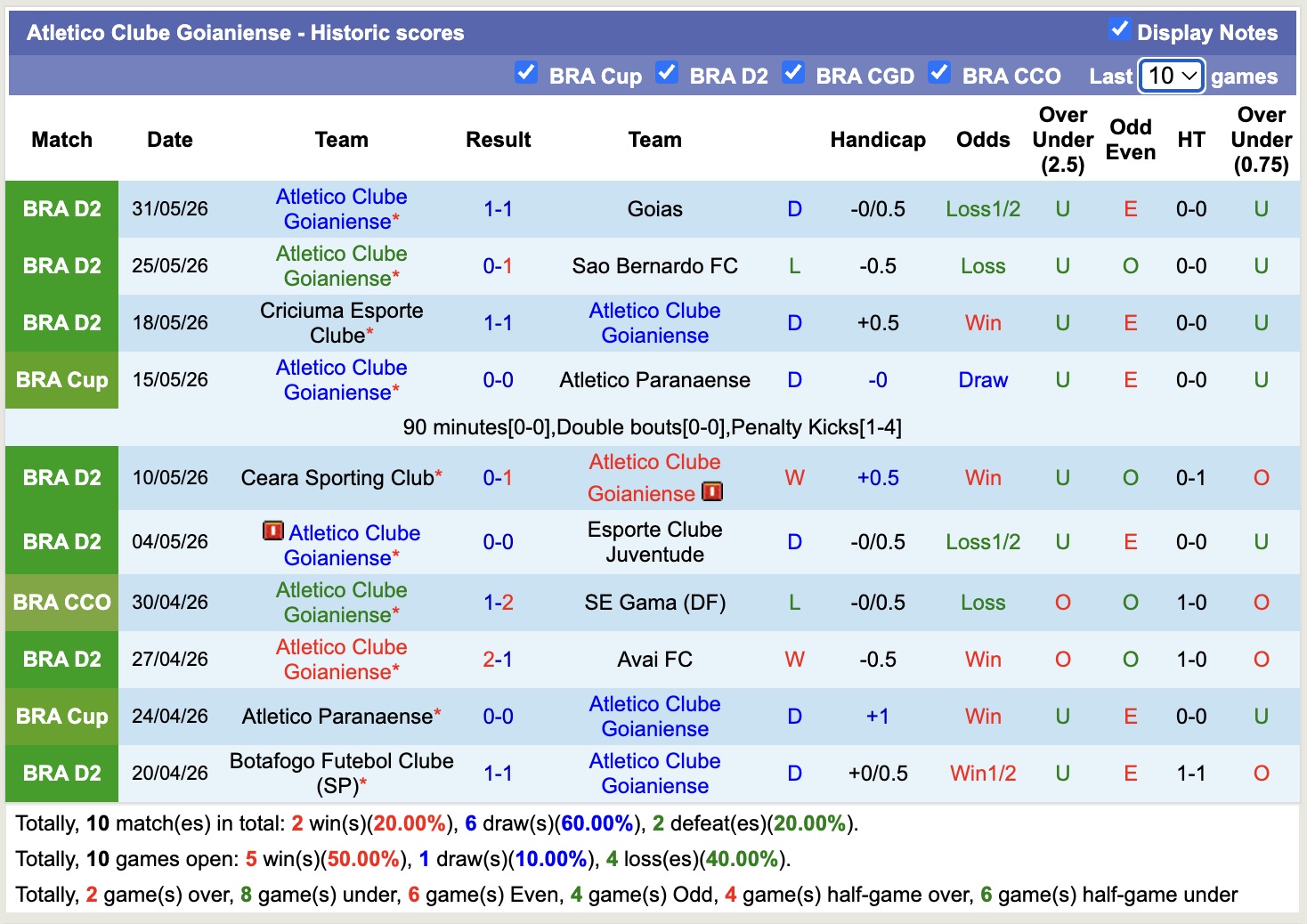This screenshot has height=924, width=1307.
Task: Click Goias team name
Action: point(654,209)
